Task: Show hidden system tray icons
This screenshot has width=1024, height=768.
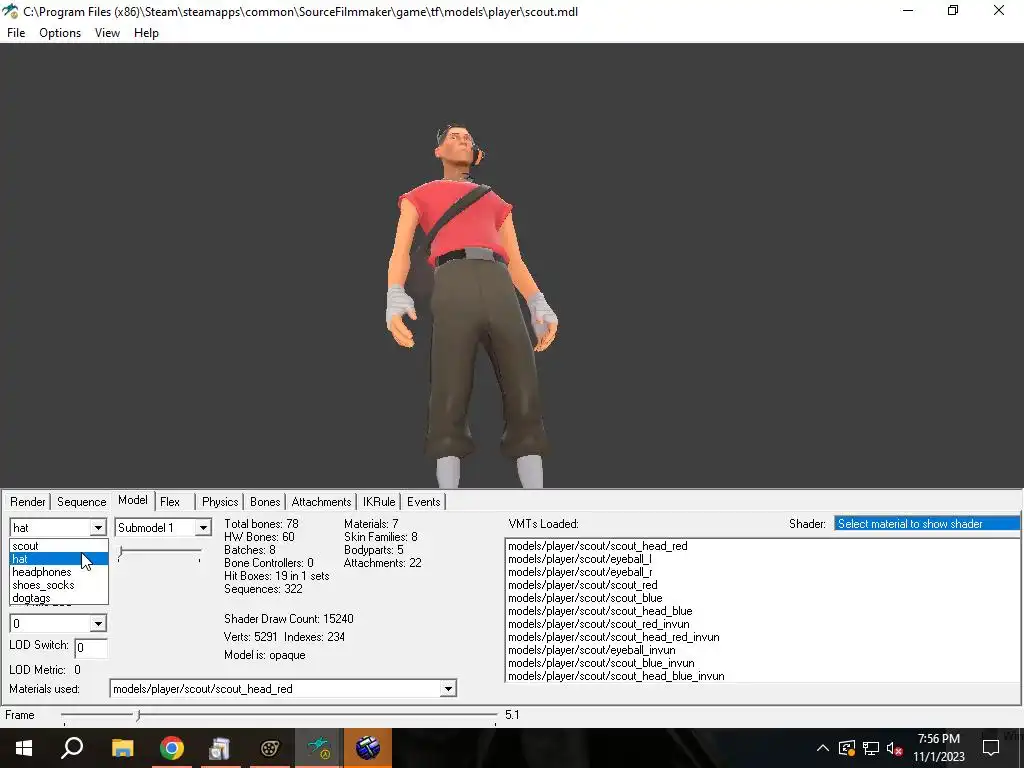Action: click(x=823, y=748)
